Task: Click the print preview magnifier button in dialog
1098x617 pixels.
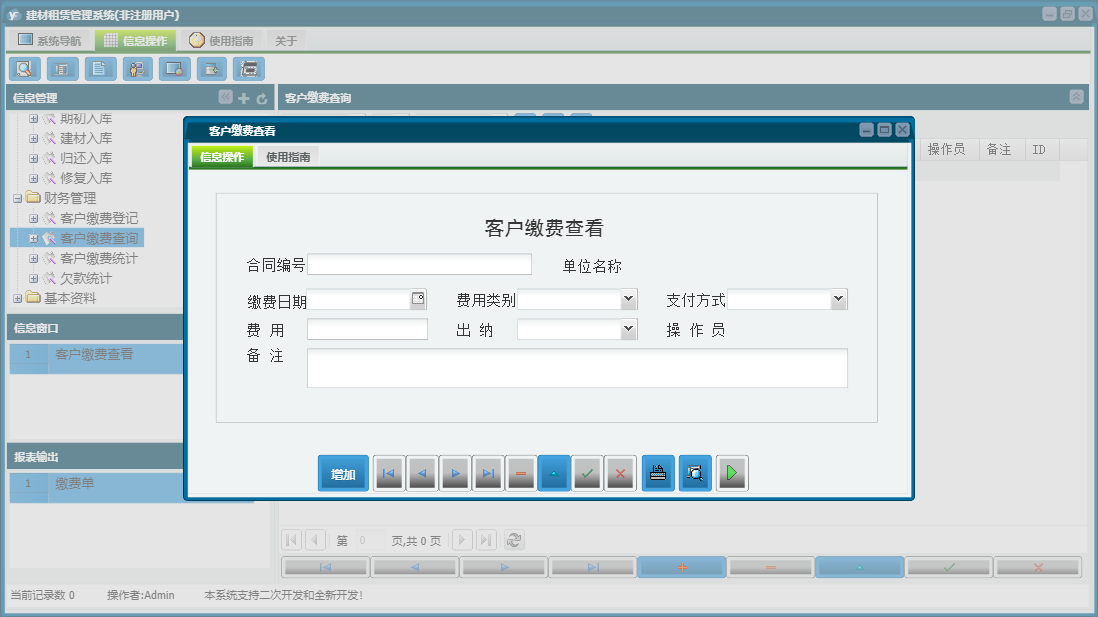Action: click(x=695, y=473)
